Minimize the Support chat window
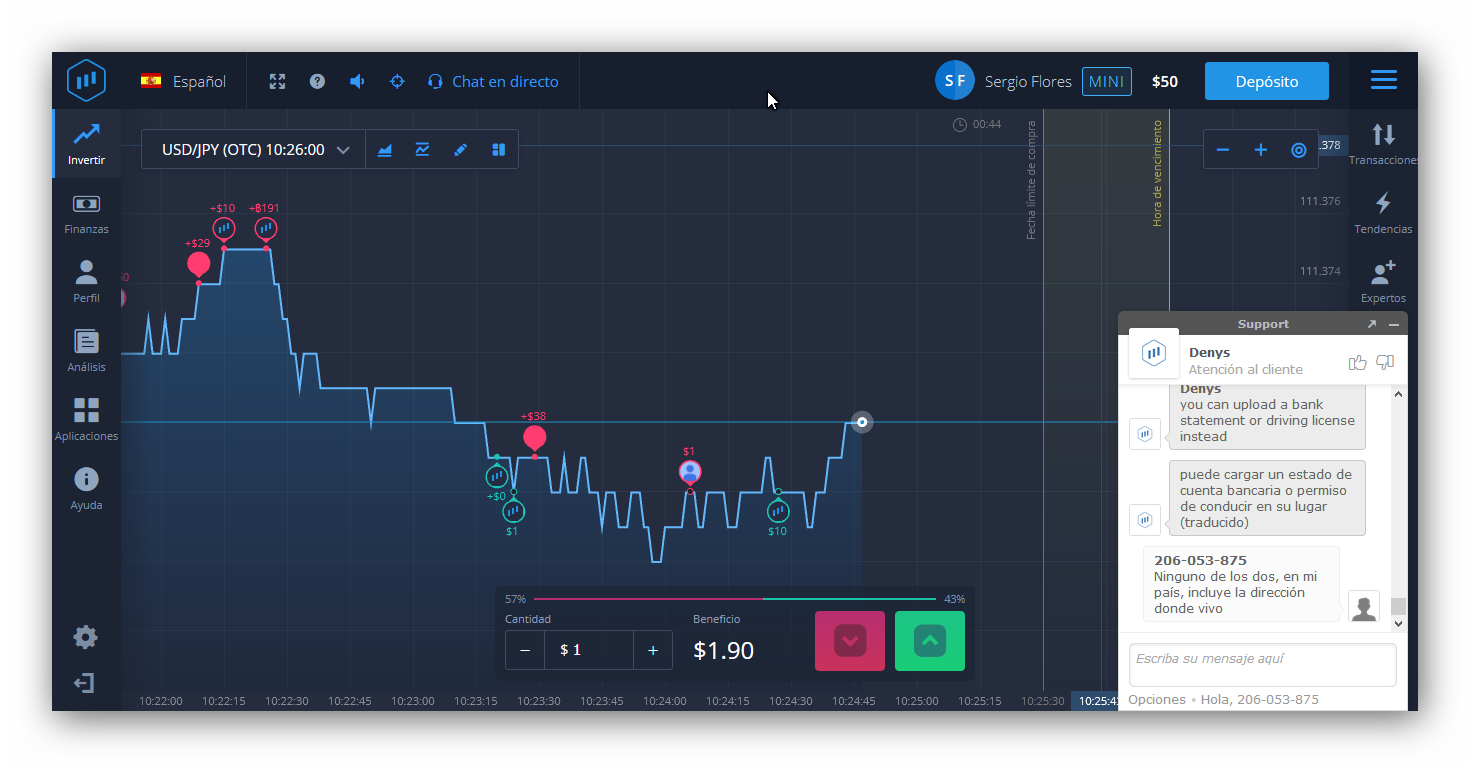This screenshot has width=1470, height=763. [x=1394, y=324]
